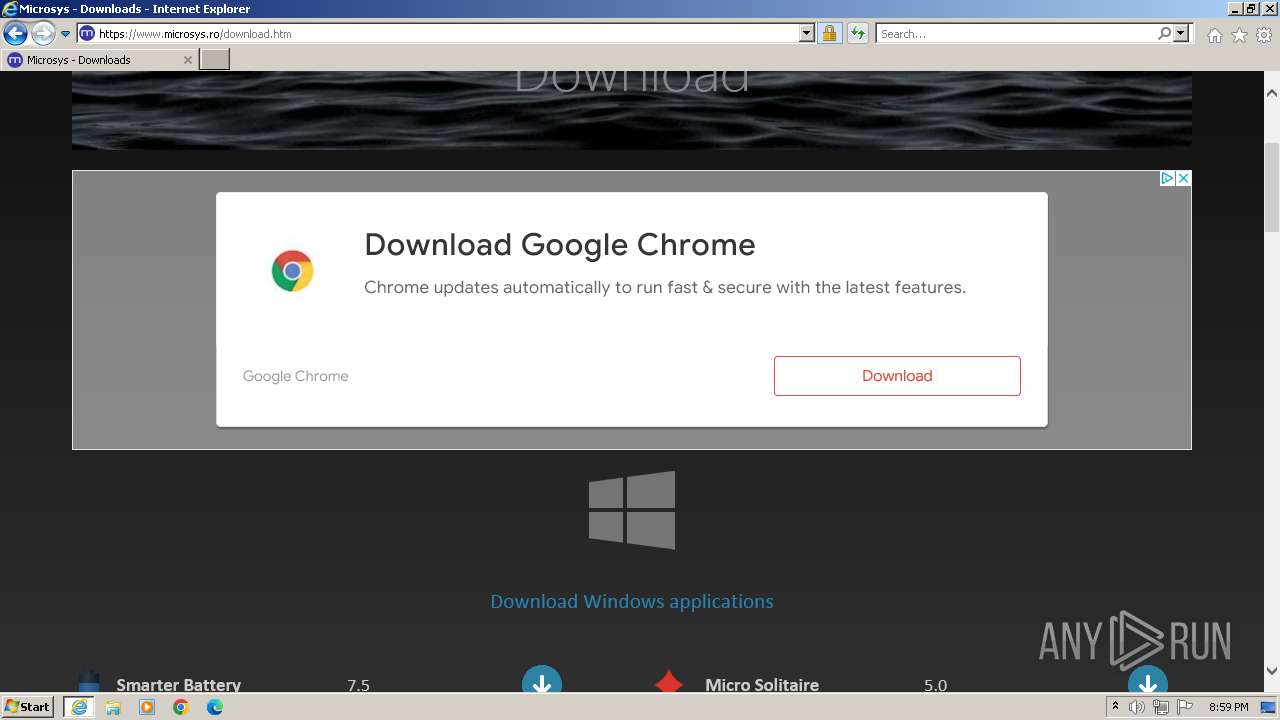This screenshot has height=720, width=1280.
Task: Click the Action Center flag icon
Action: point(1183,707)
